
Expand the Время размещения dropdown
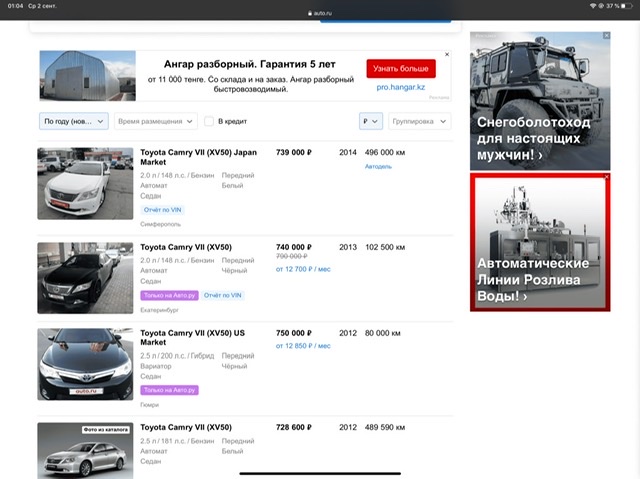(x=156, y=121)
